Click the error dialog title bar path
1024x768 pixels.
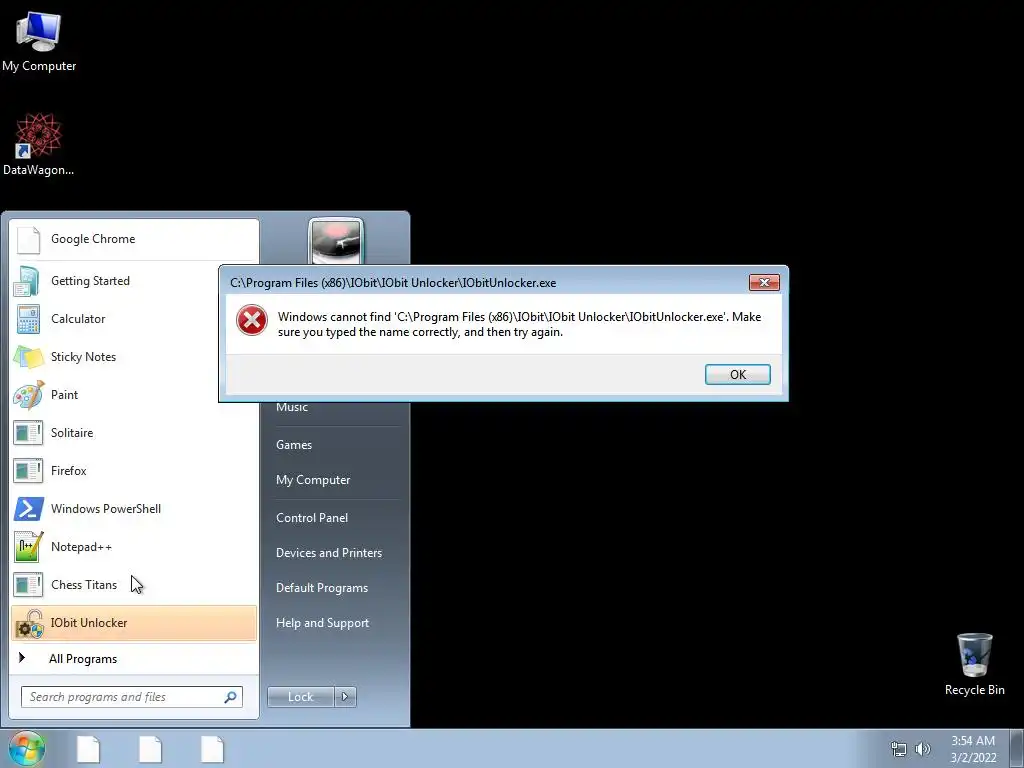click(393, 283)
